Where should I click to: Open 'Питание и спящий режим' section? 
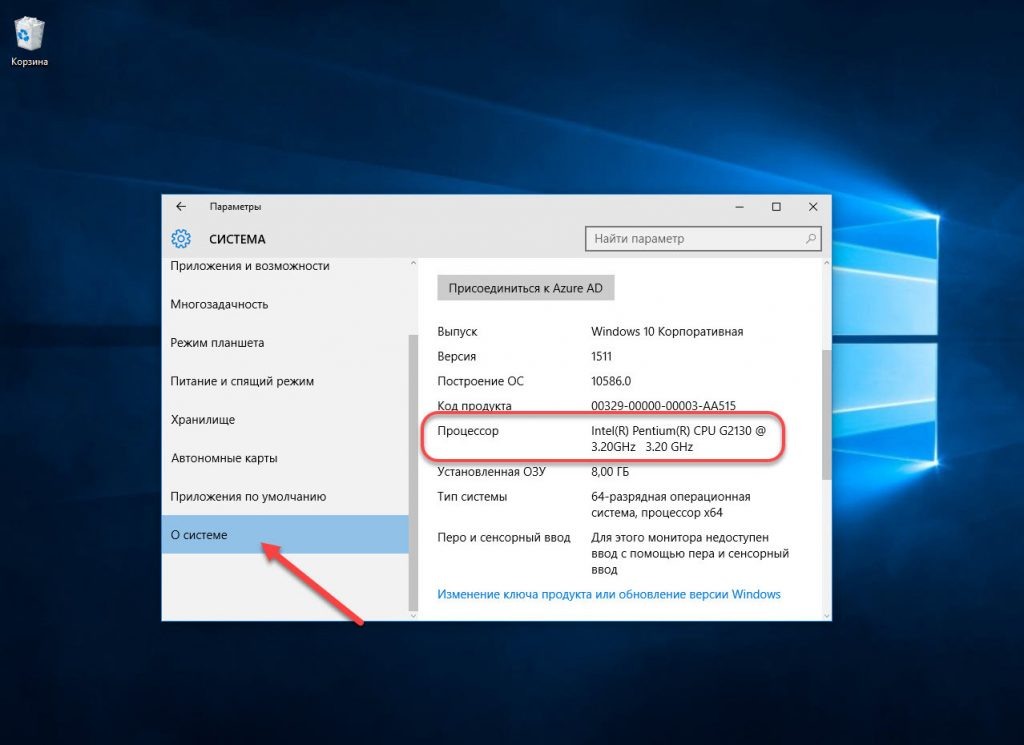(x=242, y=381)
